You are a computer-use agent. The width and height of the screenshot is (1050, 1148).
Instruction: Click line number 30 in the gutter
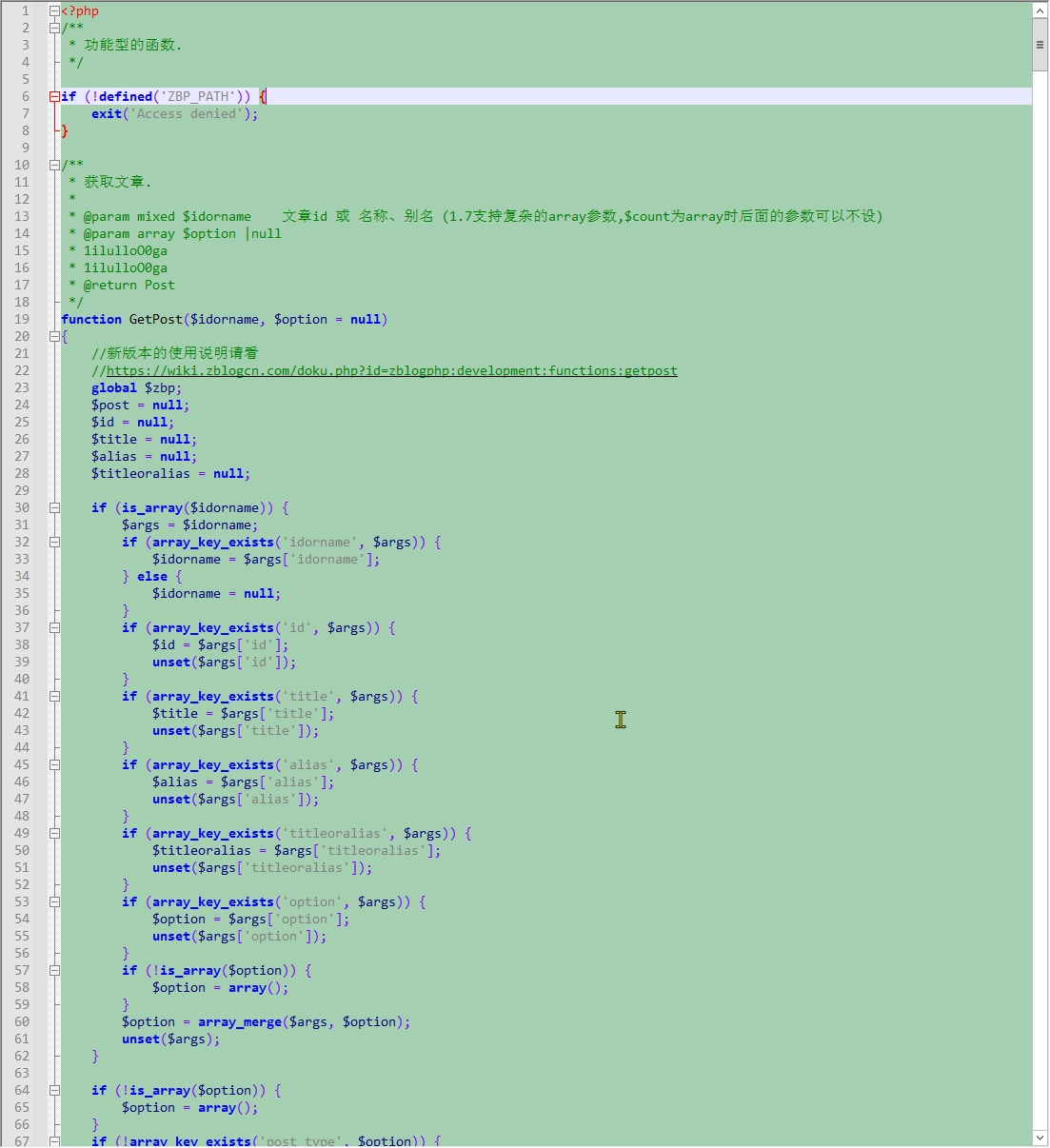coord(22,507)
